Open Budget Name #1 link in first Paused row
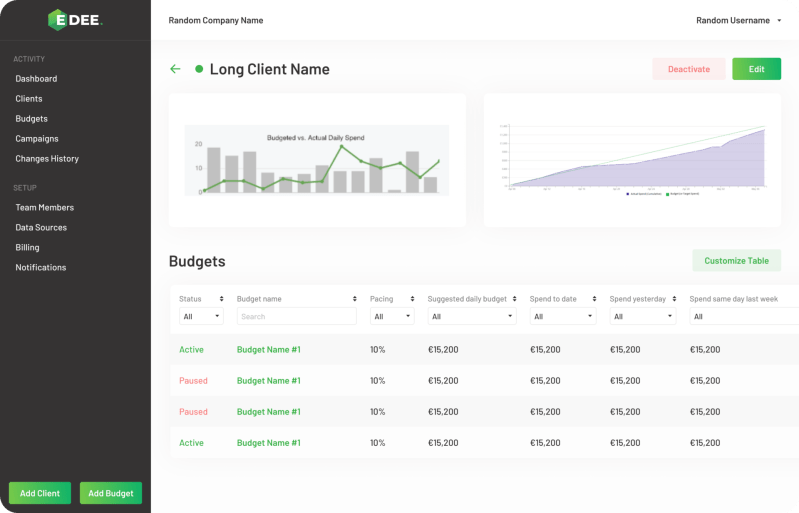799x513 pixels. pyautogui.click(x=269, y=381)
